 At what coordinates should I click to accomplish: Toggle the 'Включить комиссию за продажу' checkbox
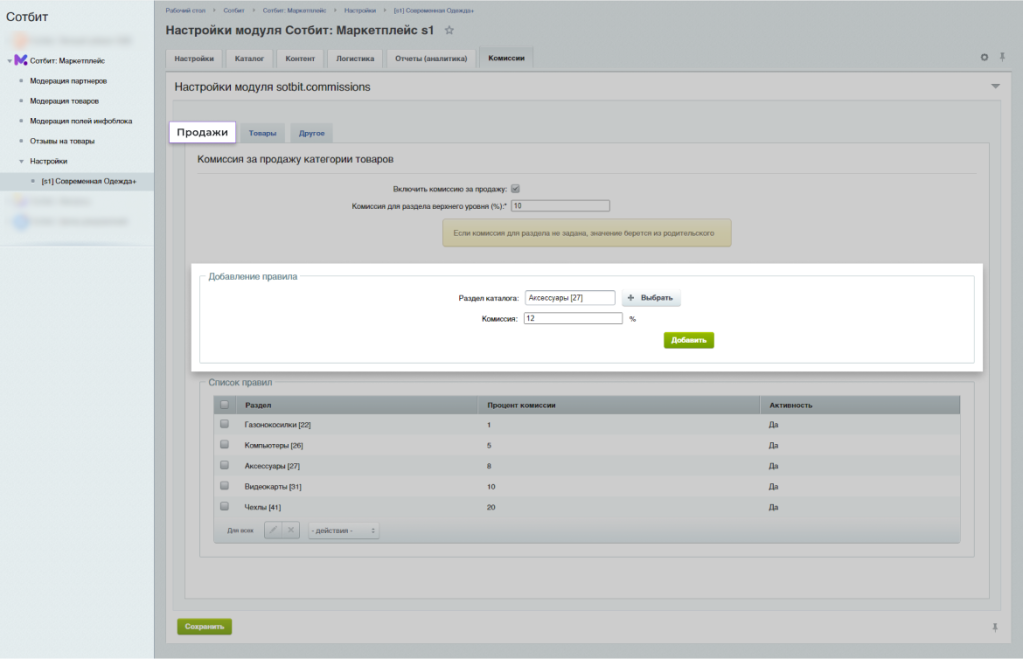click(x=515, y=189)
